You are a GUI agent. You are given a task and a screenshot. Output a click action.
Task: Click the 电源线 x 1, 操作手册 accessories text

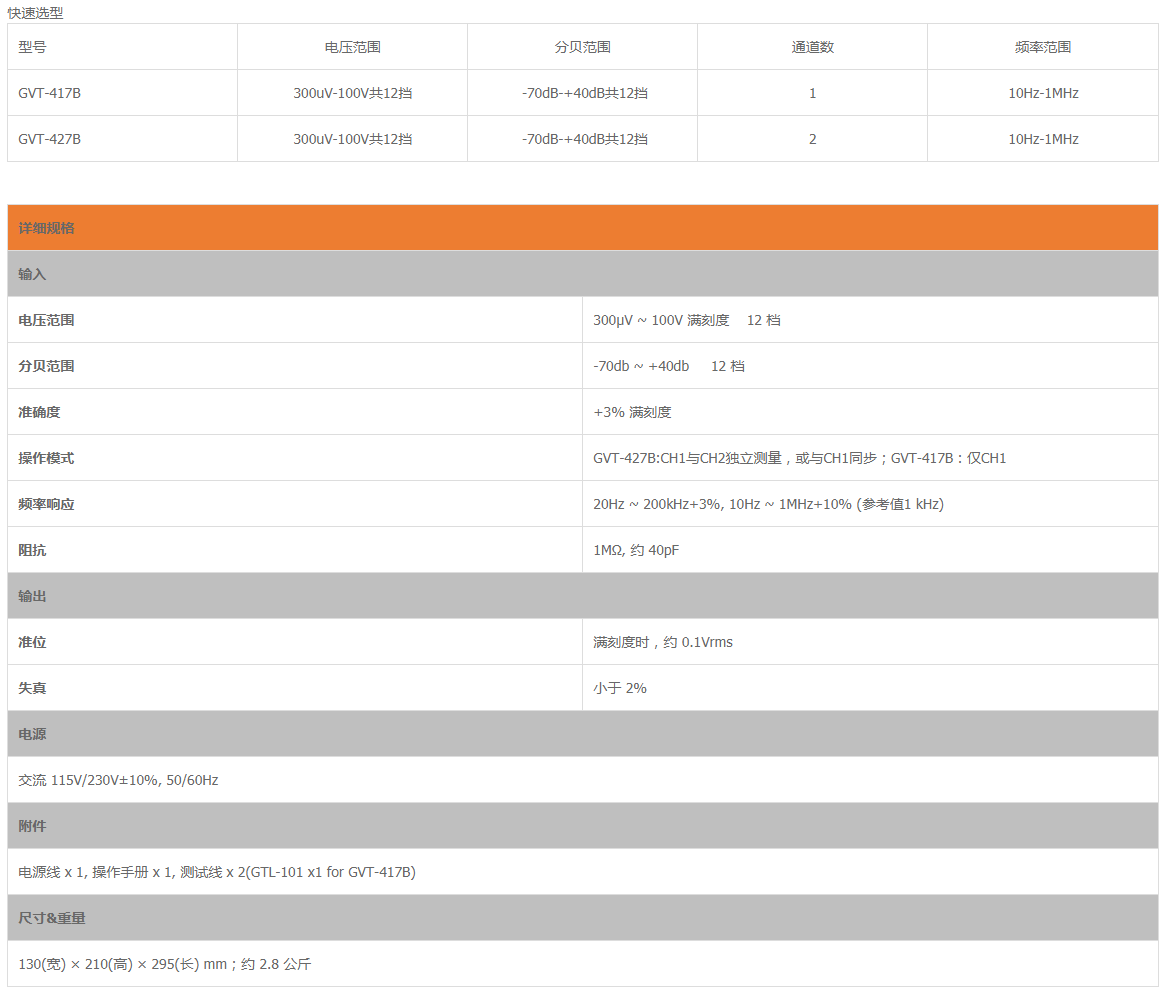pos(217,872)
